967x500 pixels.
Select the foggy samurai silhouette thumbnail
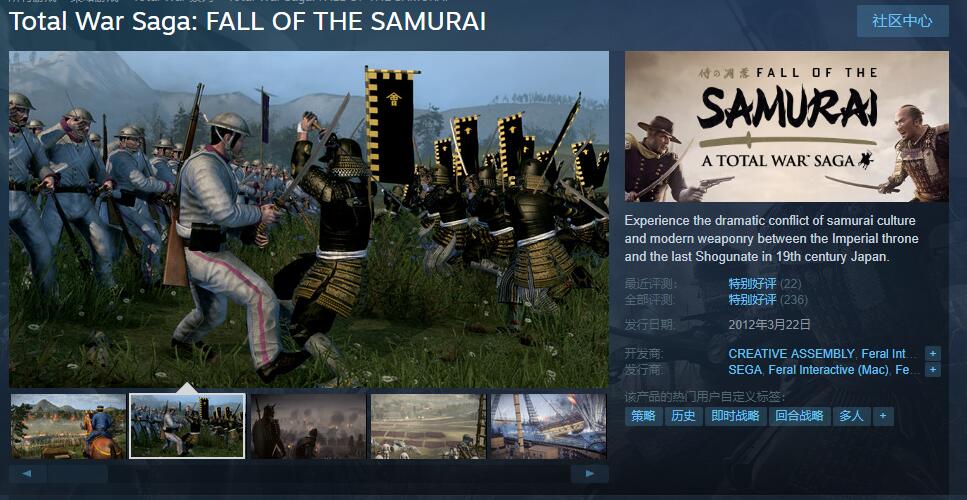coord(308,426)
